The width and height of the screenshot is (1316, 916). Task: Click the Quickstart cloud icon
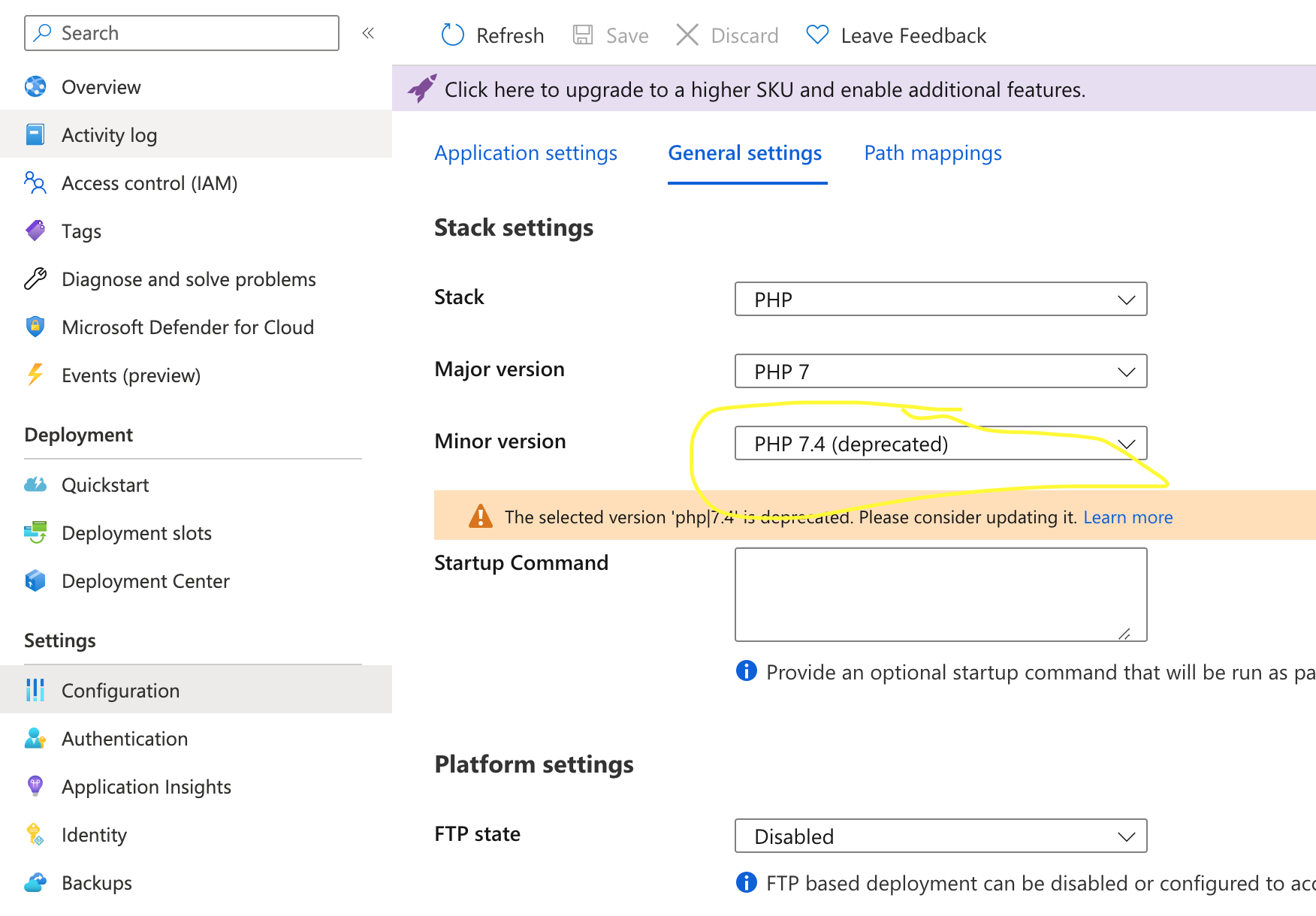tap(35, 485)
